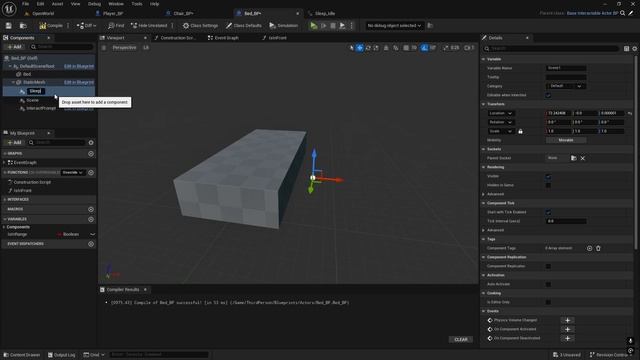Activate the Scale gizmo tool
Screen dimensions: 640x360
click(x=376, y=48)
